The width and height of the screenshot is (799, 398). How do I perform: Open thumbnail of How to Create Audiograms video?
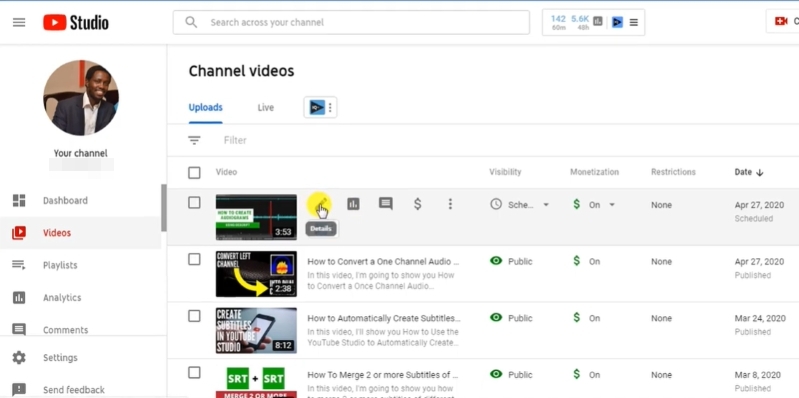256,217
